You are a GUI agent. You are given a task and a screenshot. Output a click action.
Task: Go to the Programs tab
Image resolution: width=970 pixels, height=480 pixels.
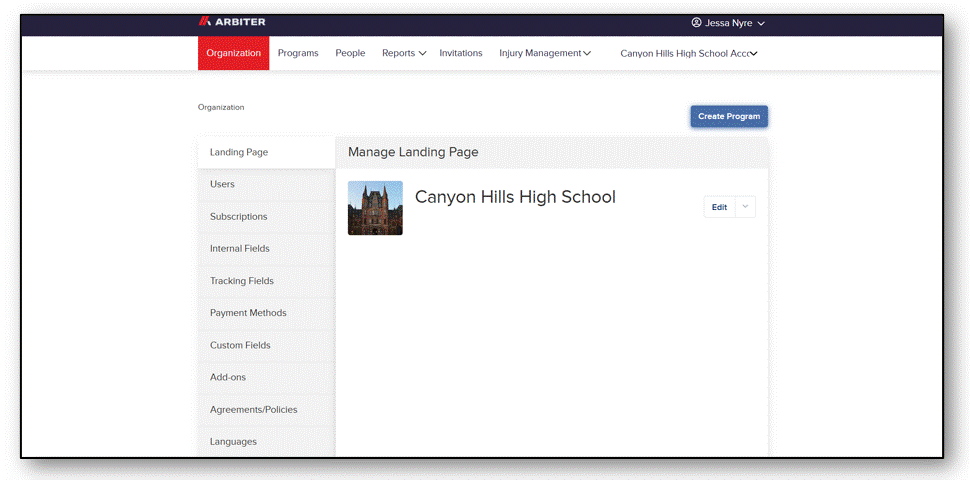coord(298,53)
